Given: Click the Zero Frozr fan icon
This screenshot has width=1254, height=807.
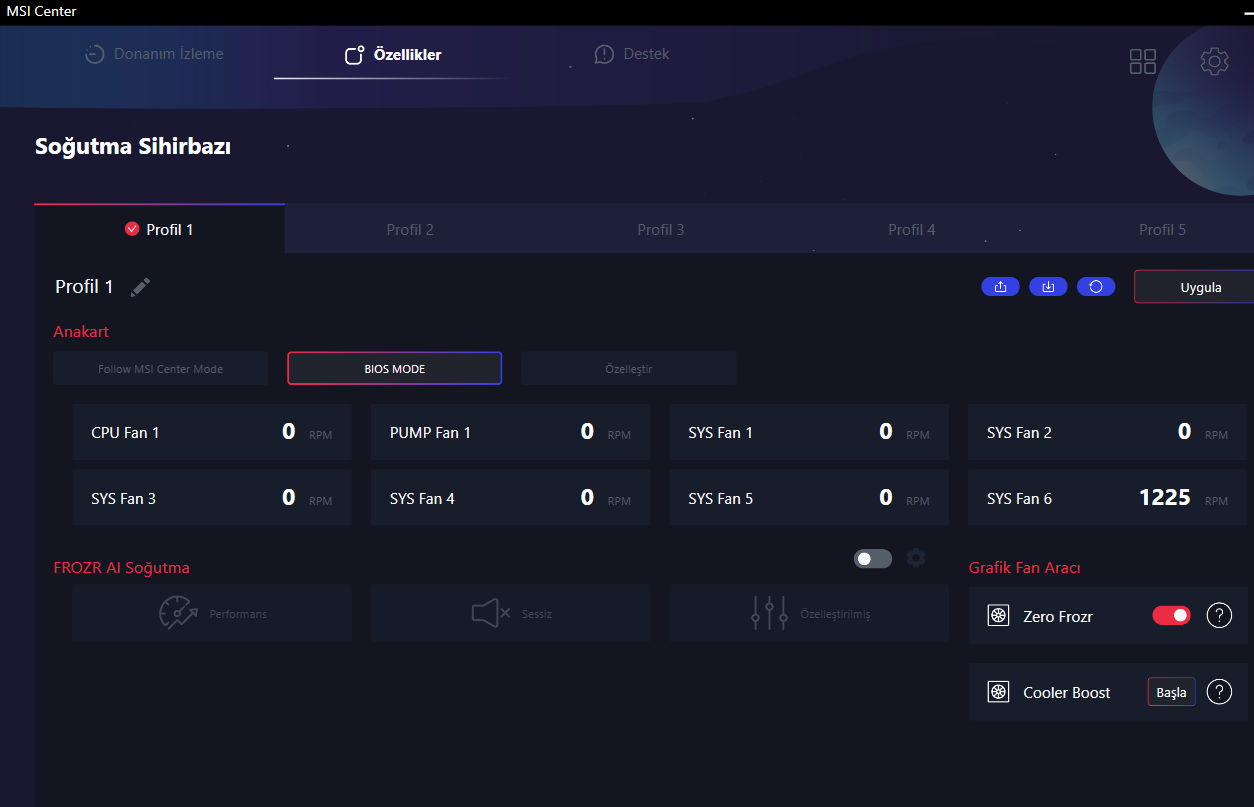Looking at the screenshot, I should pos(998,616).
